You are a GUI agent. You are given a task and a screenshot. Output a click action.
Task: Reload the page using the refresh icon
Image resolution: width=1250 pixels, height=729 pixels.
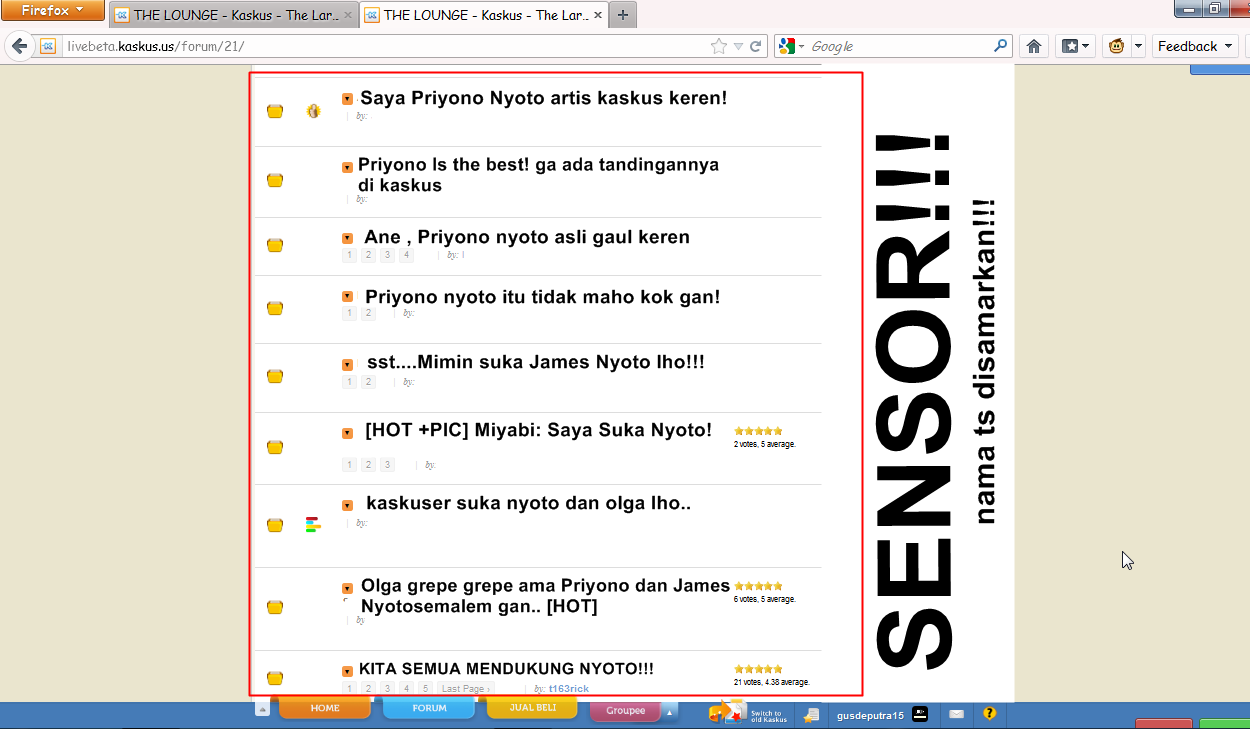[757, 46]
